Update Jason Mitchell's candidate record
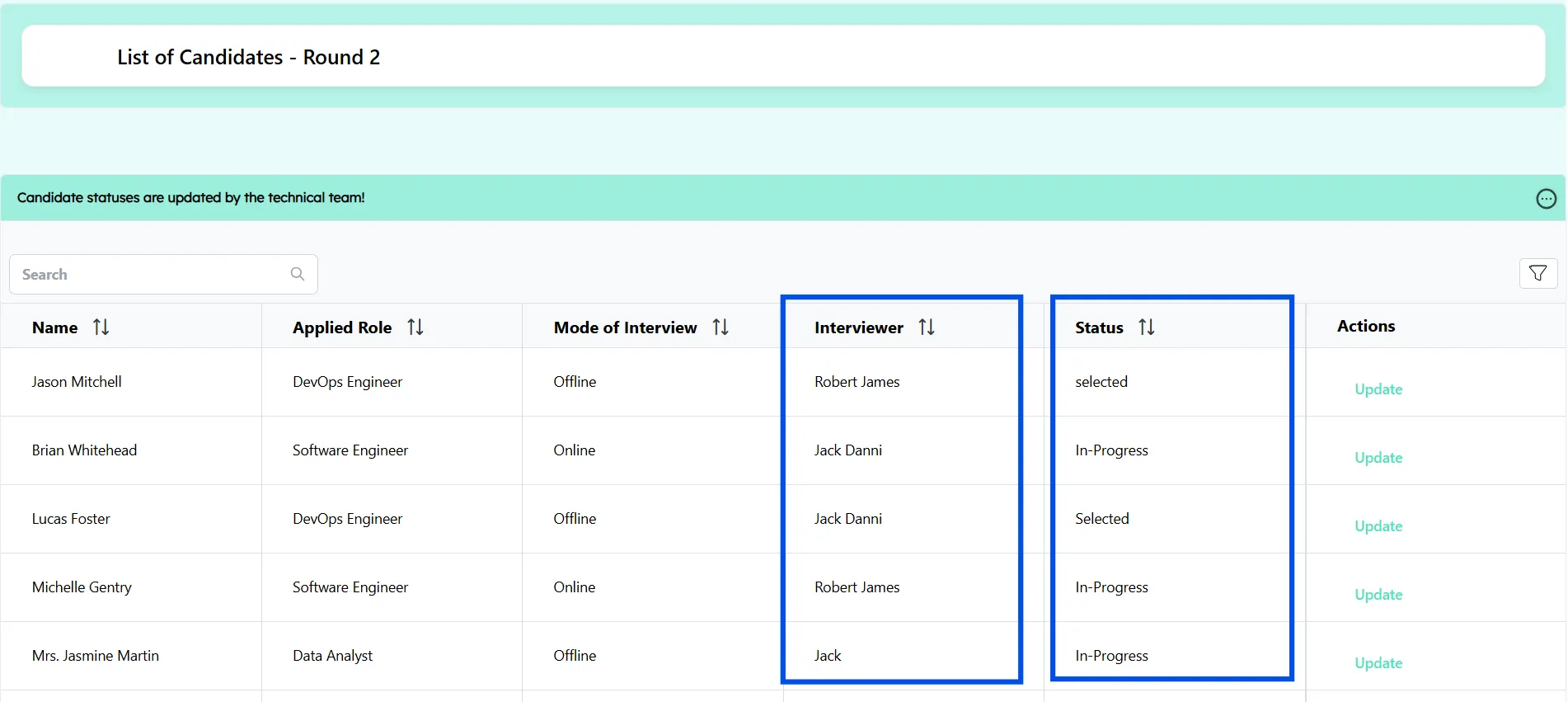 click(x=1378, y=389)
